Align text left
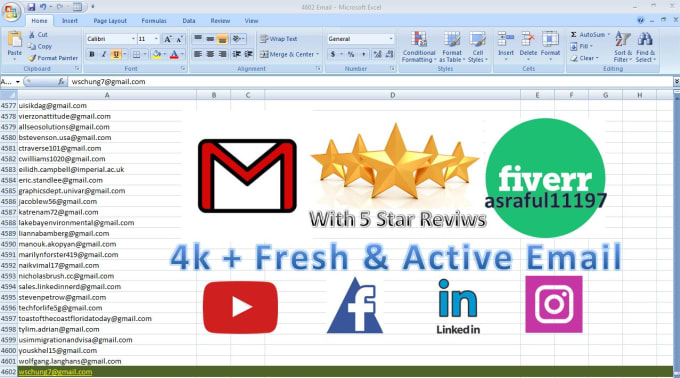 [198, 54]
